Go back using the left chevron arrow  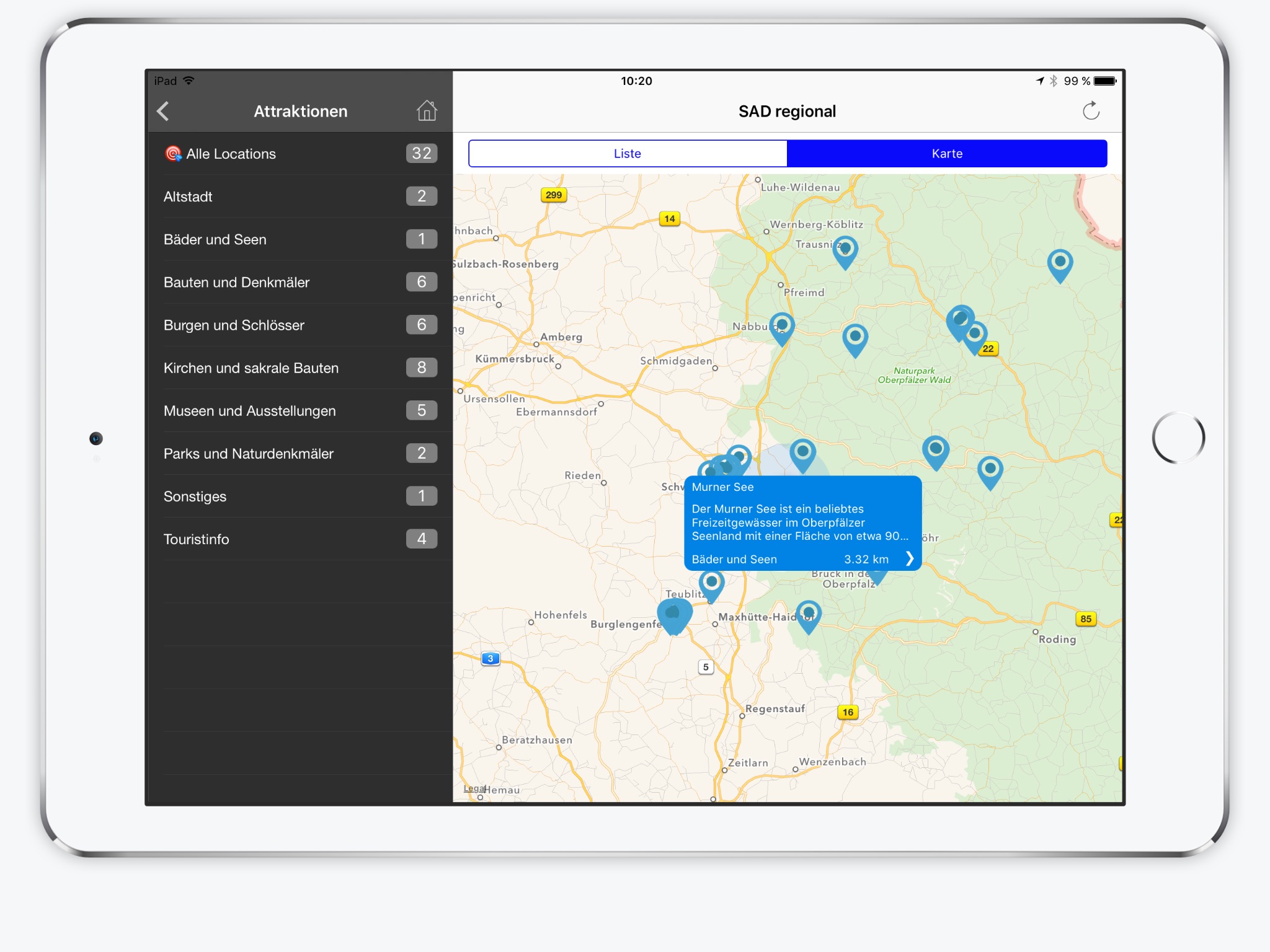tap(163, 112)
